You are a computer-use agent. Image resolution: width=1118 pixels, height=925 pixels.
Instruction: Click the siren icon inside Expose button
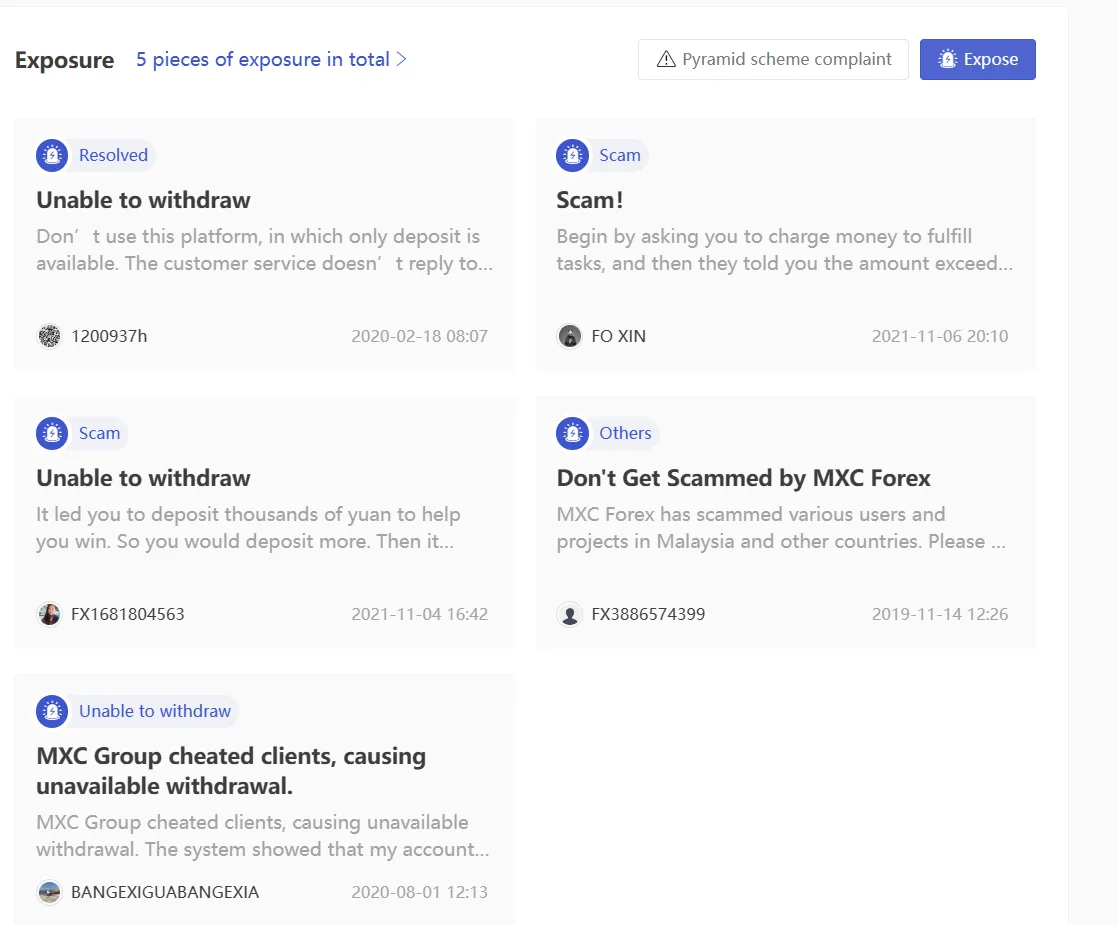[948, 59]
